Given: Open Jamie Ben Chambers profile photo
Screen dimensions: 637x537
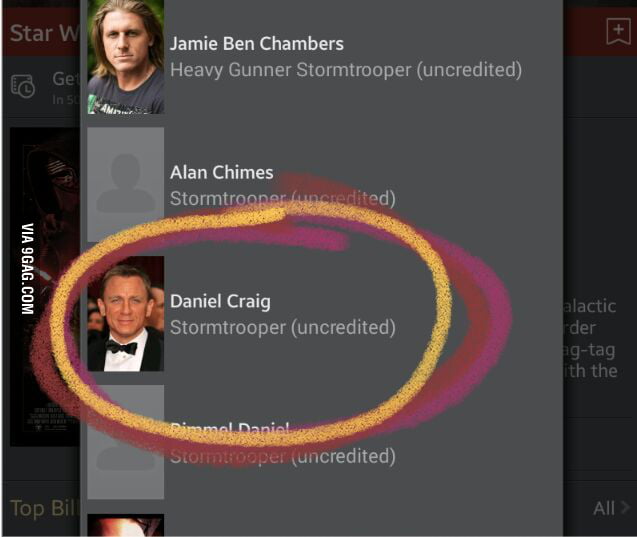Looking at the screenshot, I should coord(126,57).
